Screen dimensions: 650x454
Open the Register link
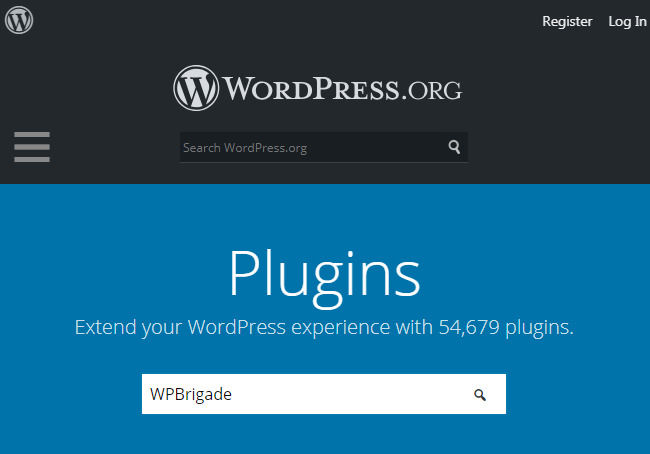click(567, 21)
